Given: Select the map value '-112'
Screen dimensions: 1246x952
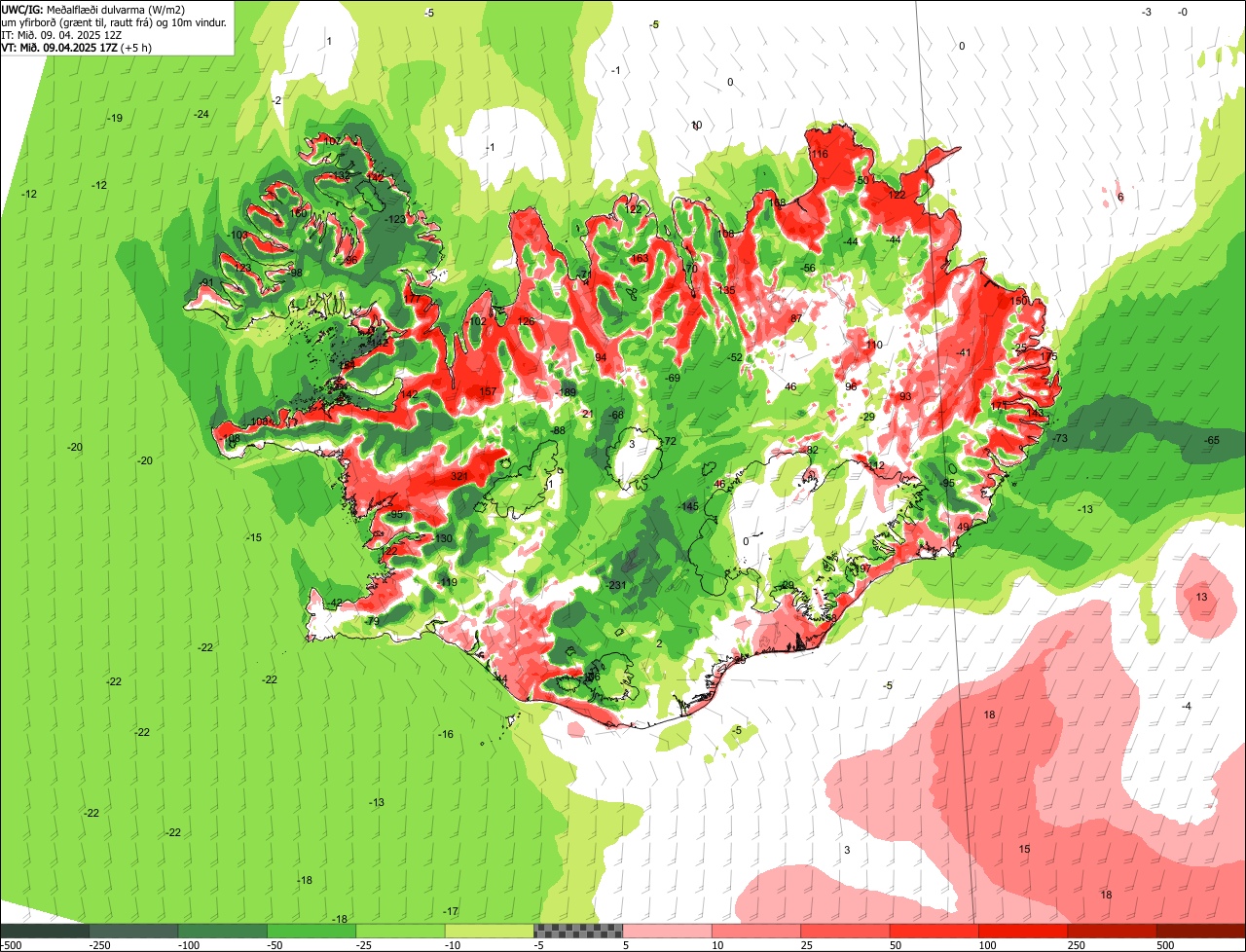Looking at the screenshot, I should (x=875, y=465).
